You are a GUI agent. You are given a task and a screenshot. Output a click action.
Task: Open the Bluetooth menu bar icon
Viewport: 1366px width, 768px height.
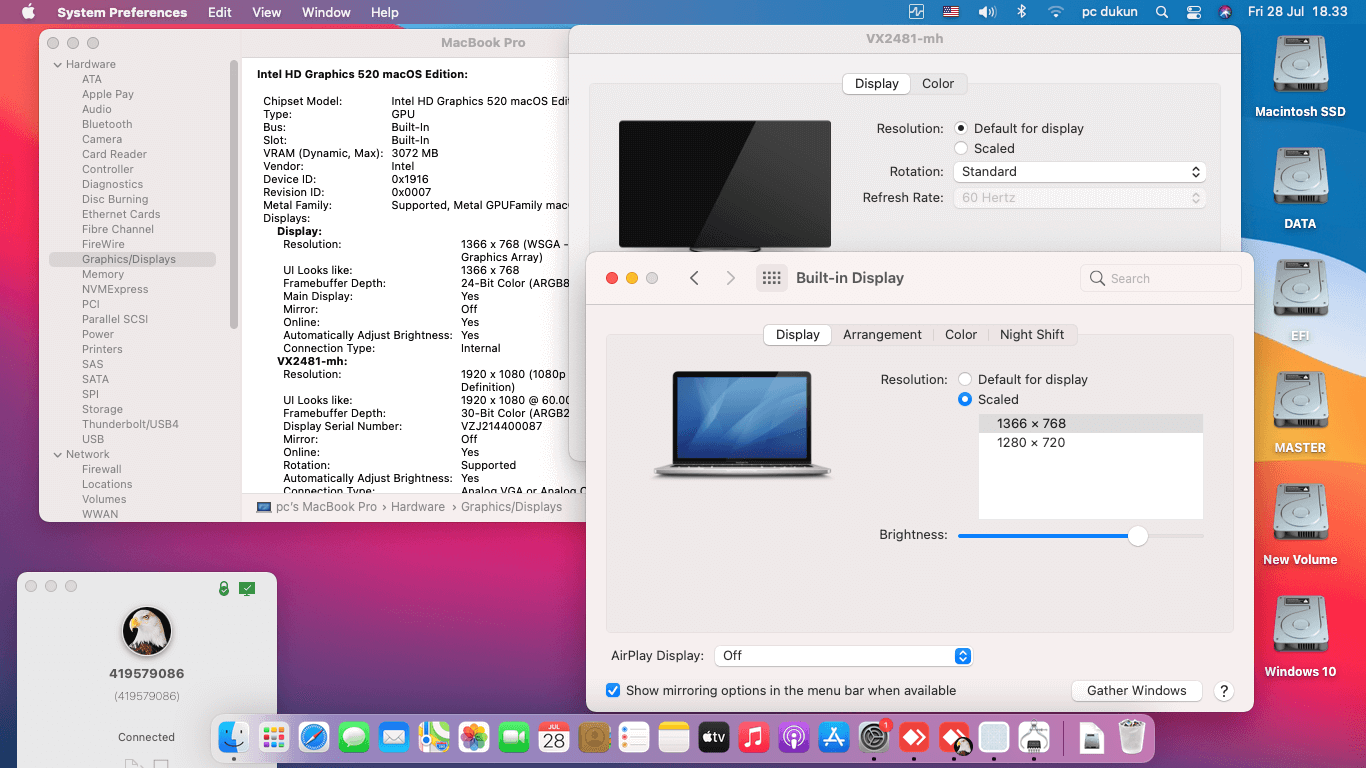[x=1021, y=12]
